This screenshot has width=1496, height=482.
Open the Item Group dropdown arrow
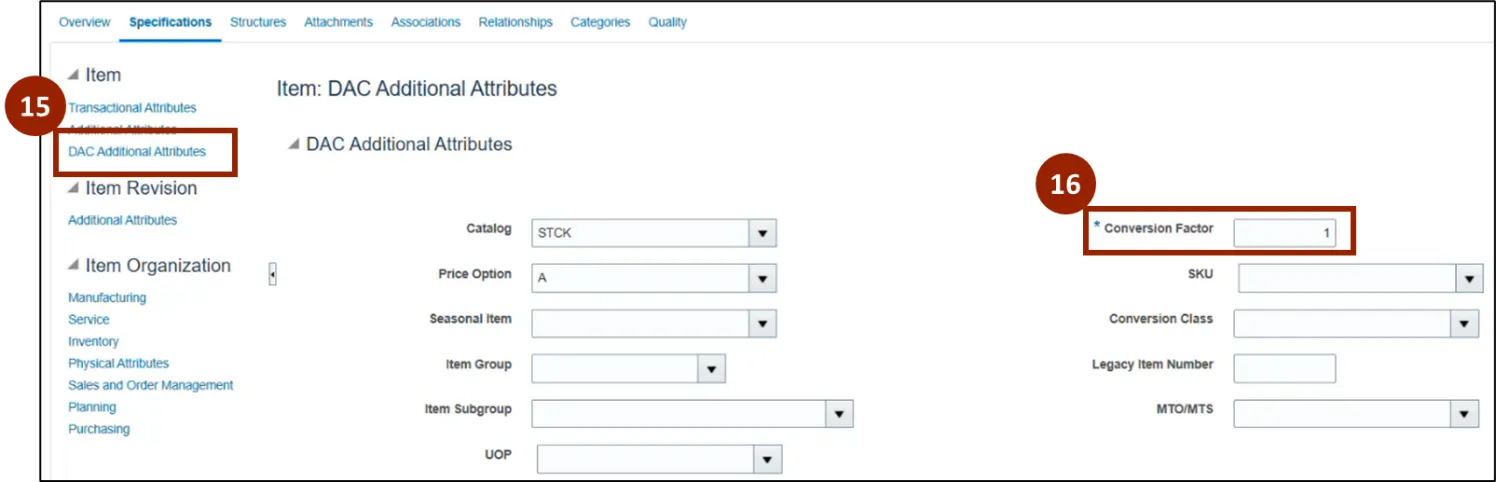pyautogui.click(x=711, y=369)
